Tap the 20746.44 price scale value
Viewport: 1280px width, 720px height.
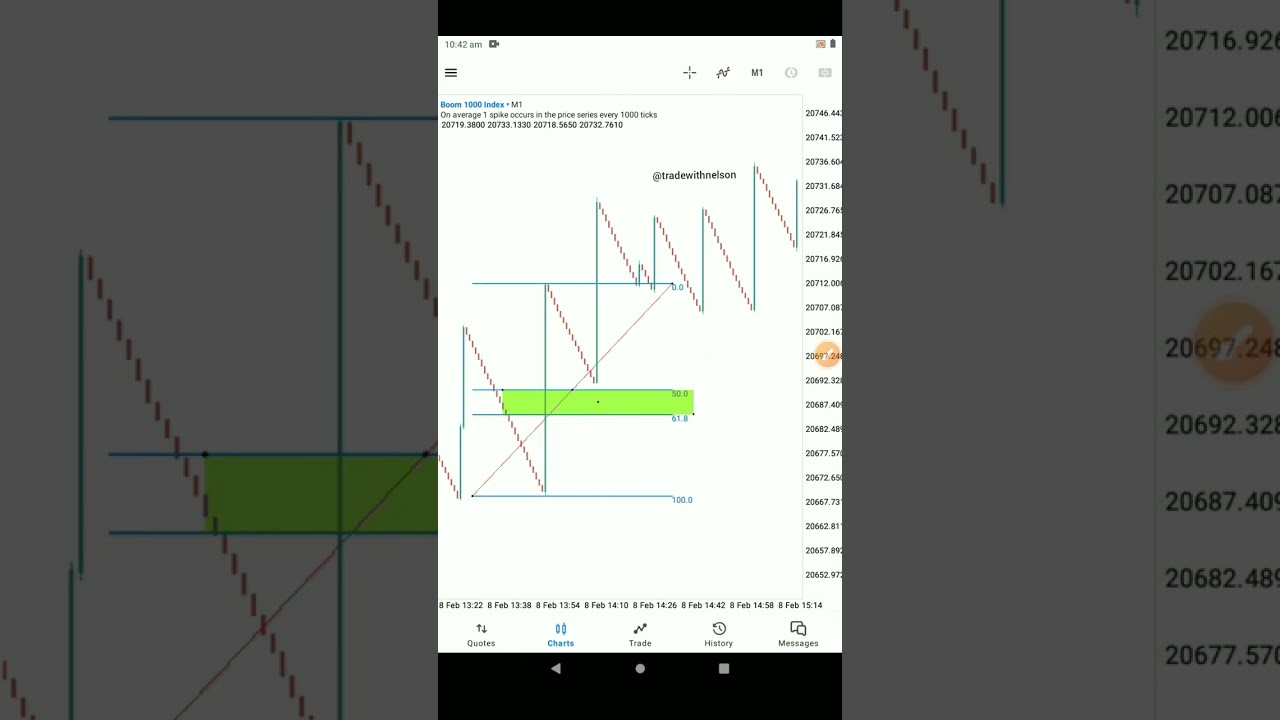click(x=823, y=113)
